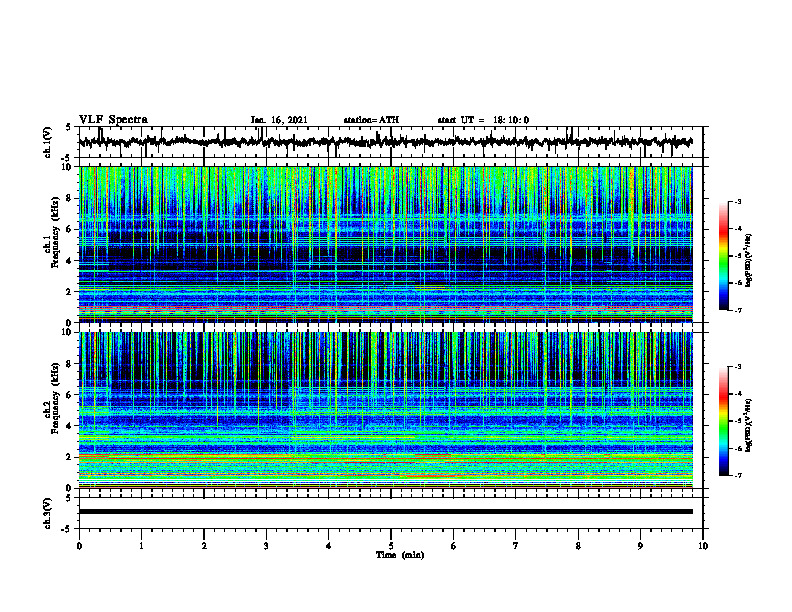The height and width of the screenshot is (612, 792).
Task: Click time axis tick label "2"
Action: coord(204,546)
